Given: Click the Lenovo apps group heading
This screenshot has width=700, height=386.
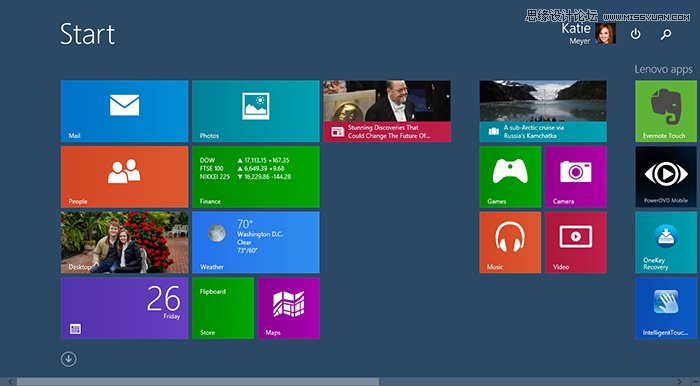Looking at the screenshot, I should tap(663, 69).
